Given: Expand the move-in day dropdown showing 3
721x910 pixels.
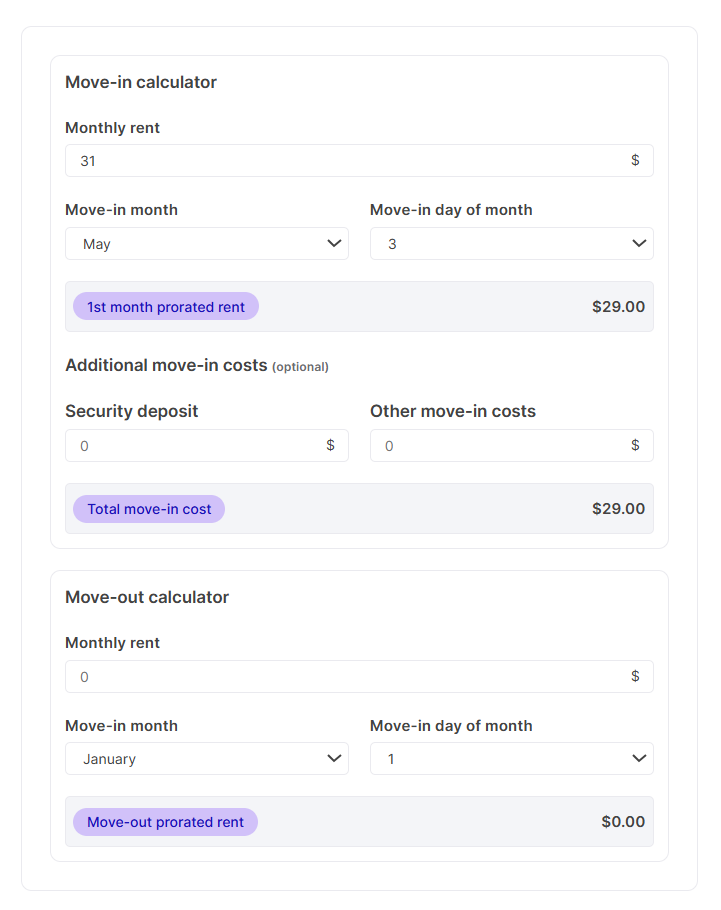Looking at the screenshot, I should [511, 244].
